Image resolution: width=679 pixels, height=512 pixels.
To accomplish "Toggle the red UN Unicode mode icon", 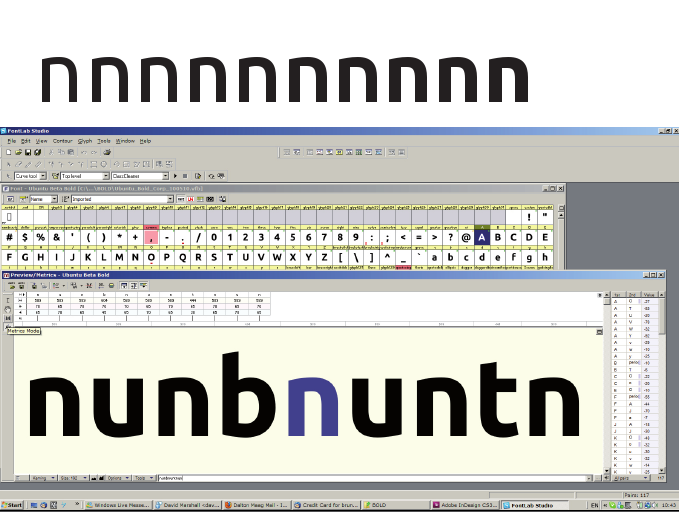I will pos(190,199).
